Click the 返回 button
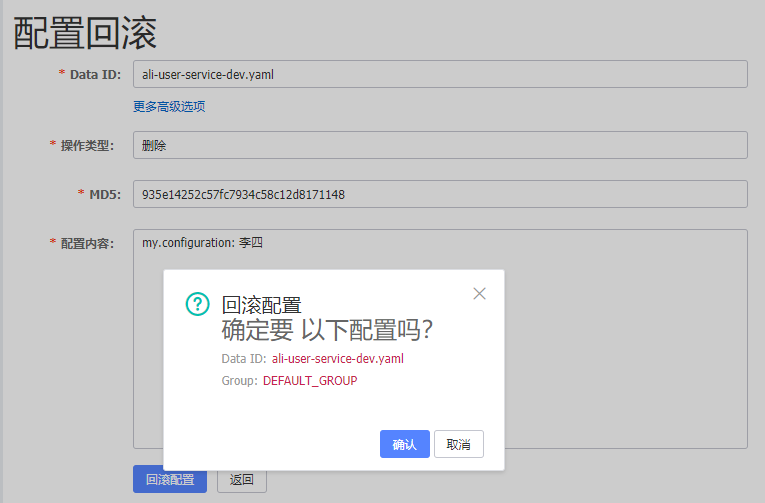 click(242, 480)
